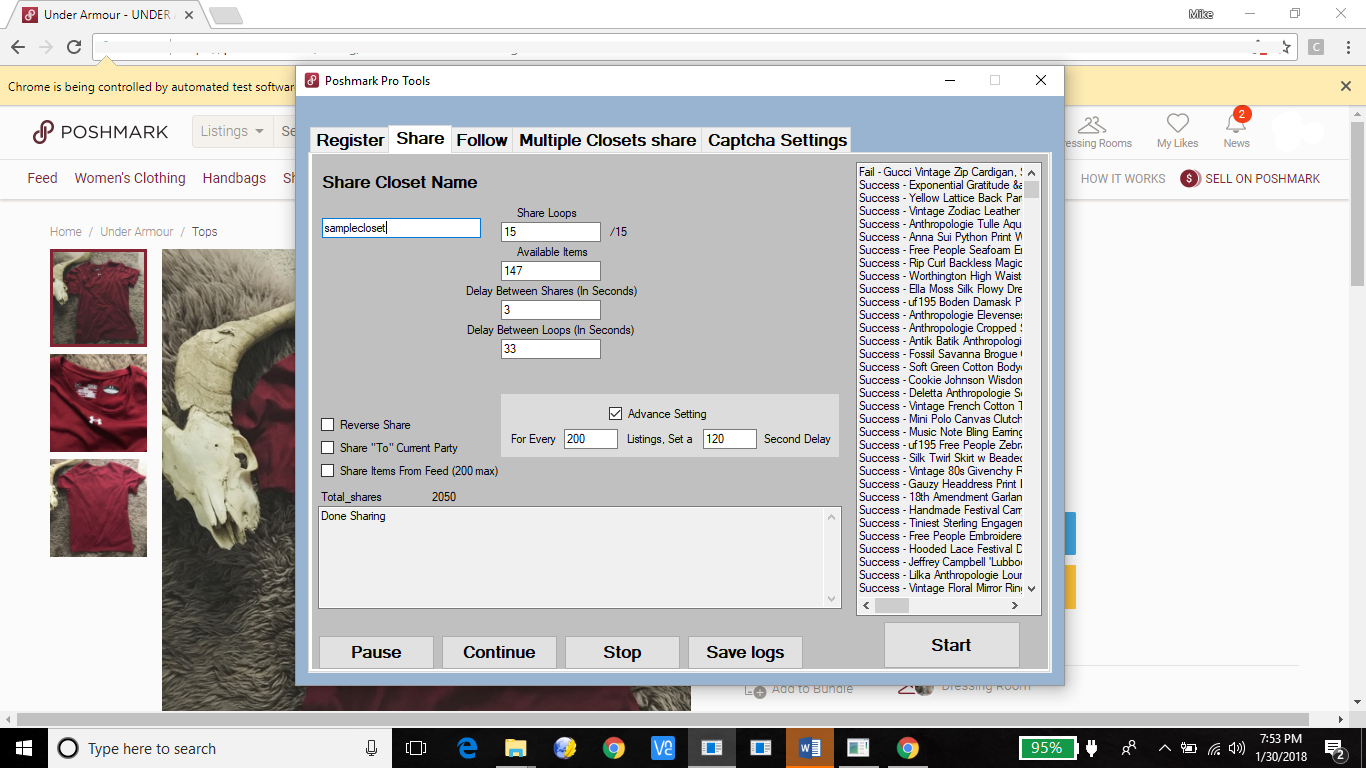Click status textbox scroll-down arrow
The image size is (1366, 768).
tap(832, 599)
